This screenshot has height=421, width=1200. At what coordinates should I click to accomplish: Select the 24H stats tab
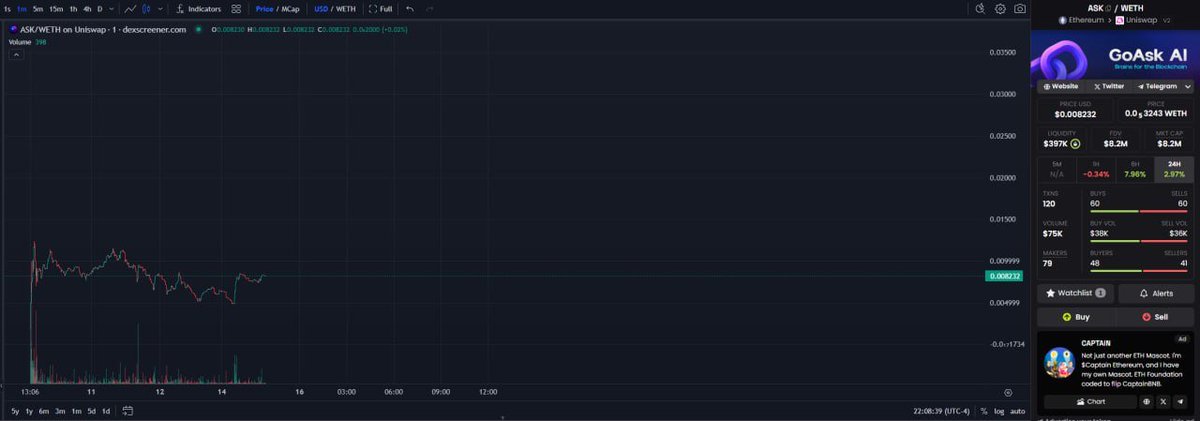coord(1174,168)
